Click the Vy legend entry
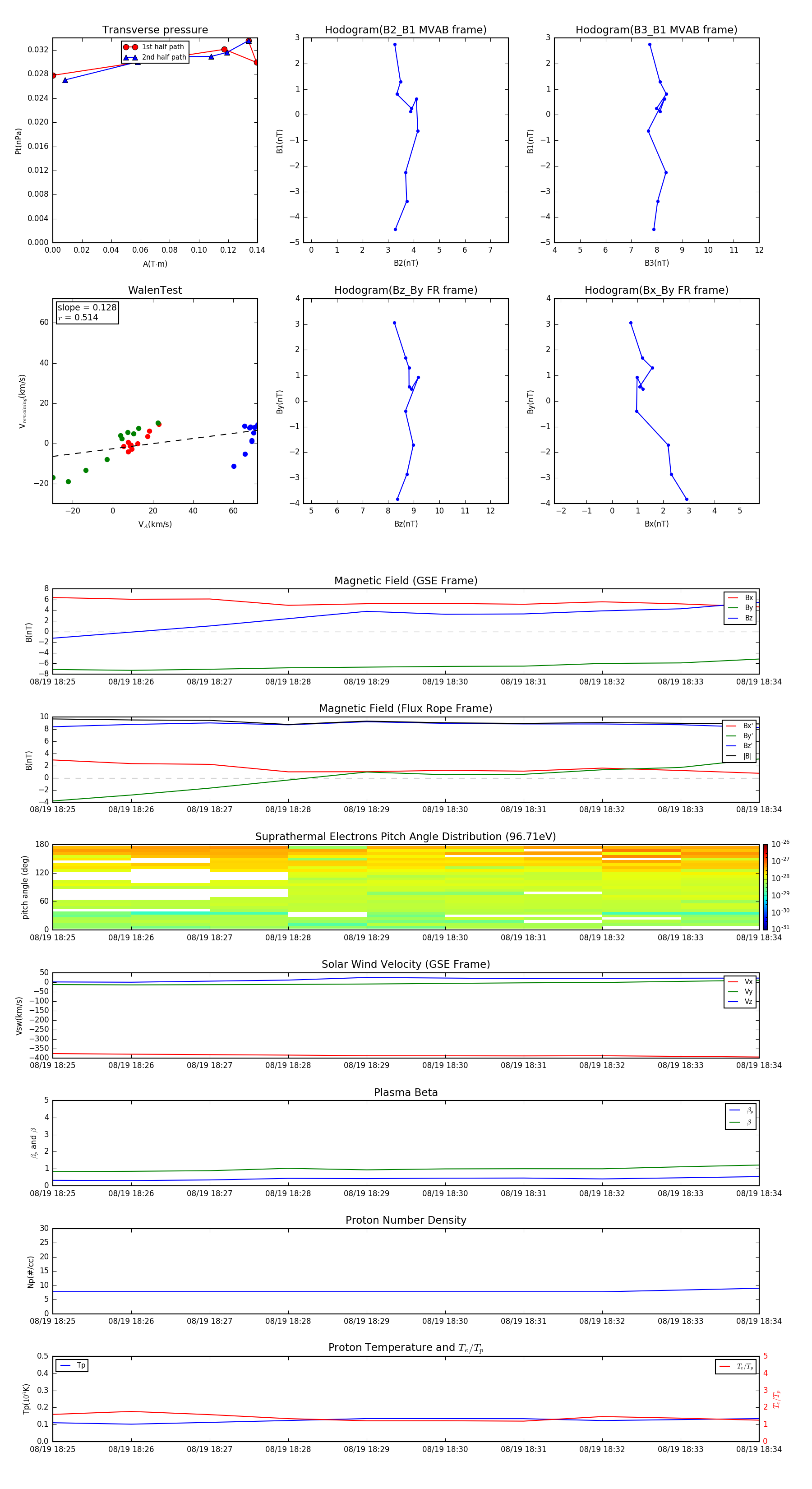Image resolution: width=812 pixels, height=1489 pixels. tap(740, 991)
